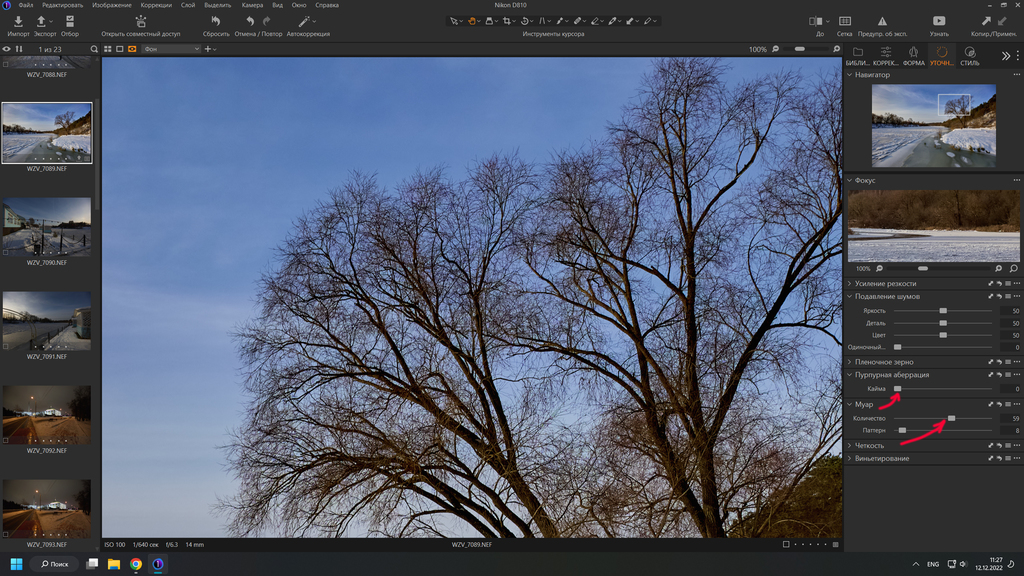Click the Сбросить reset icon
The height and width of the screenshot is (576, 1024).
[x=216, y=22]
